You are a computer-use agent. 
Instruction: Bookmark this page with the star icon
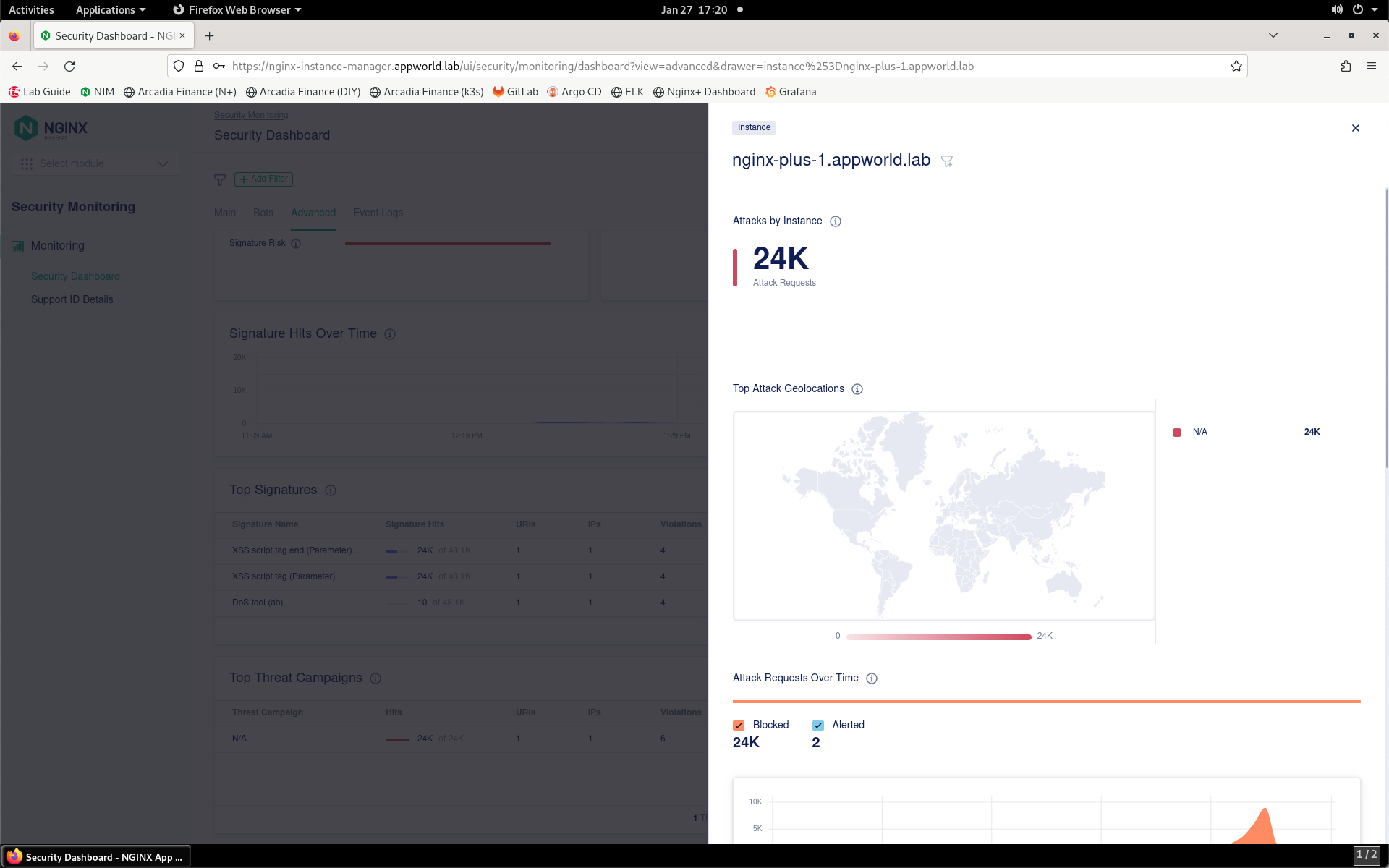(1236, 67)
